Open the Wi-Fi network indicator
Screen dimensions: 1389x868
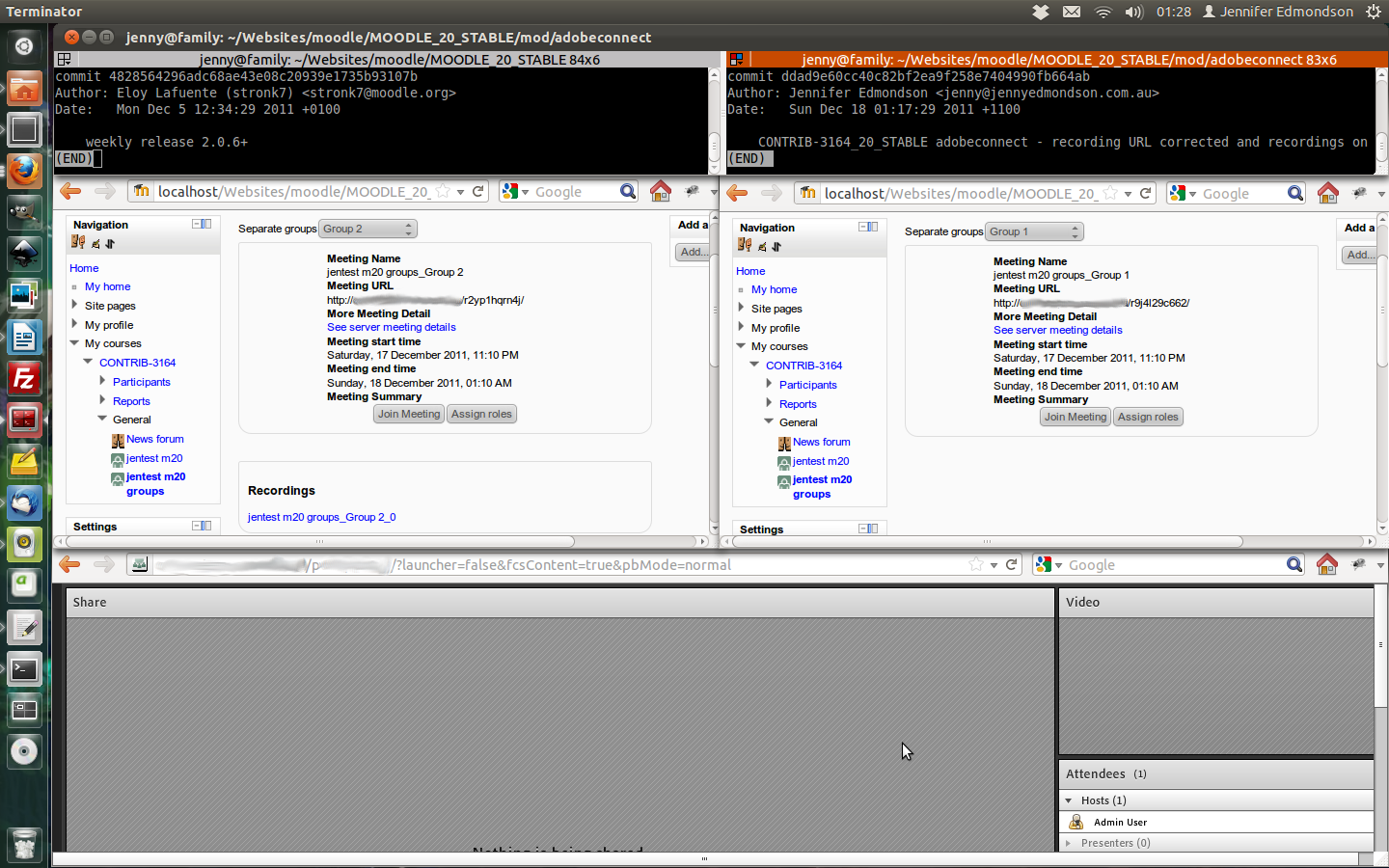coord(1103,12)
